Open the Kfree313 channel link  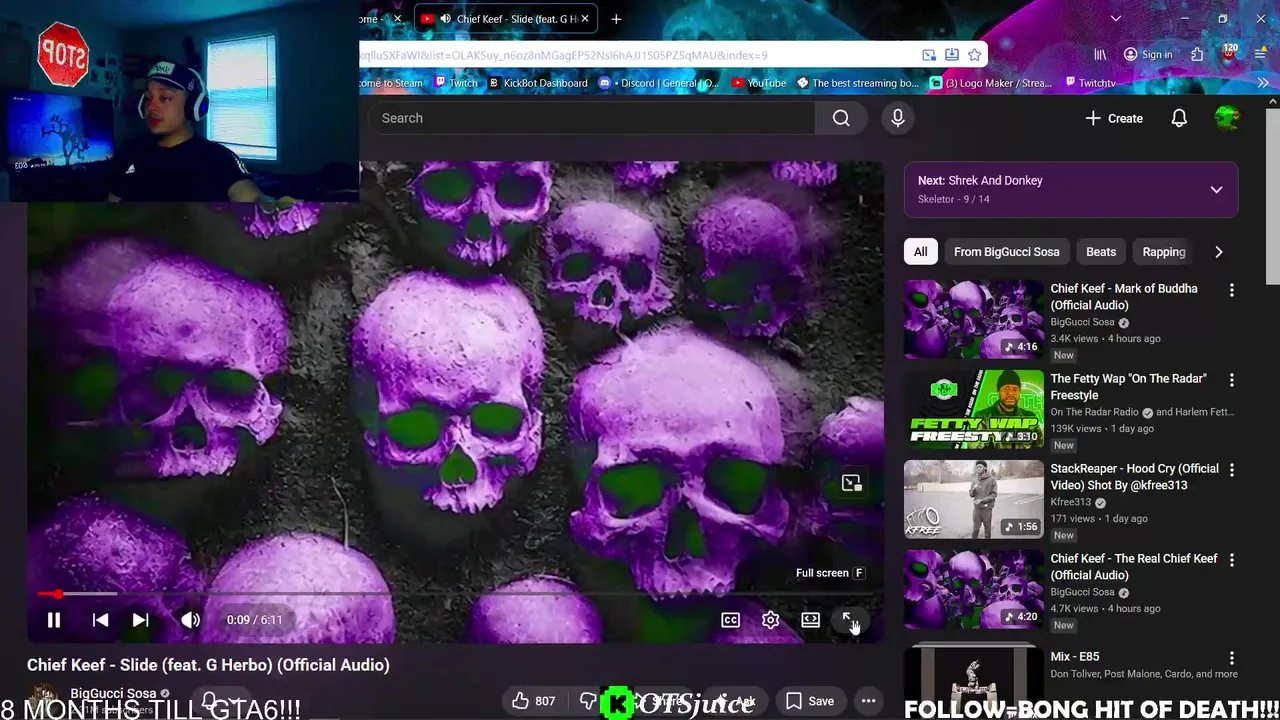pos(1070,502)
